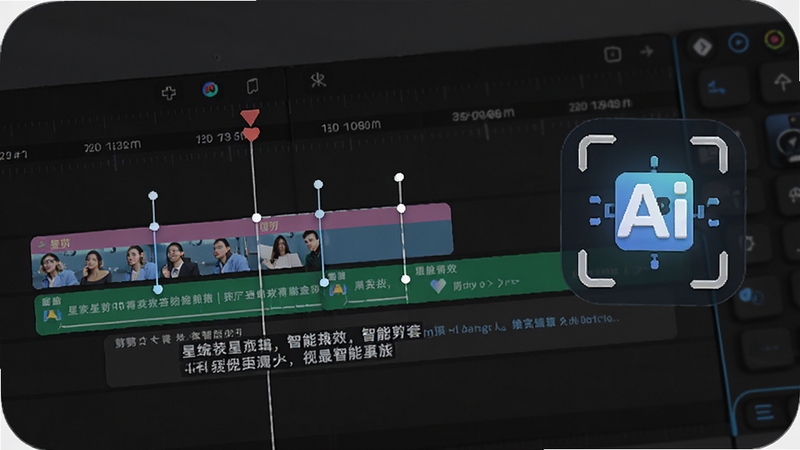Select the first video thumbnail with woman in glasses

point(53,270)
